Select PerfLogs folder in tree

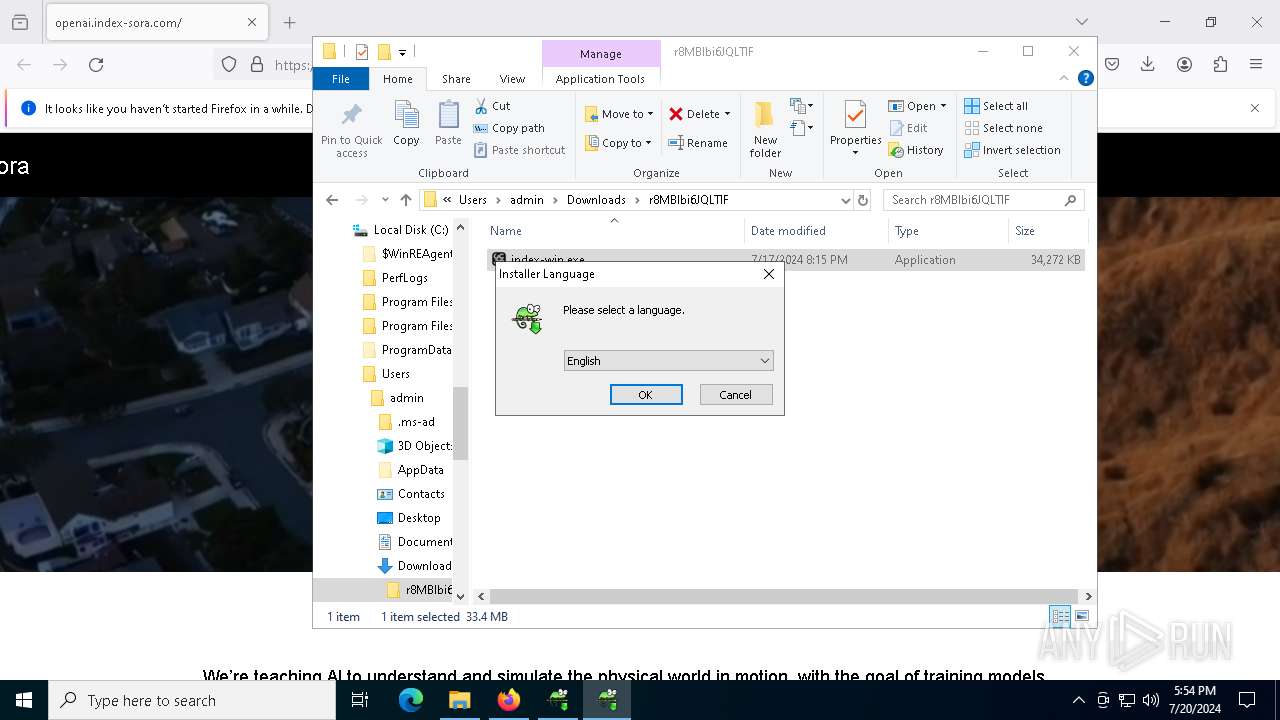coord(395,278)
